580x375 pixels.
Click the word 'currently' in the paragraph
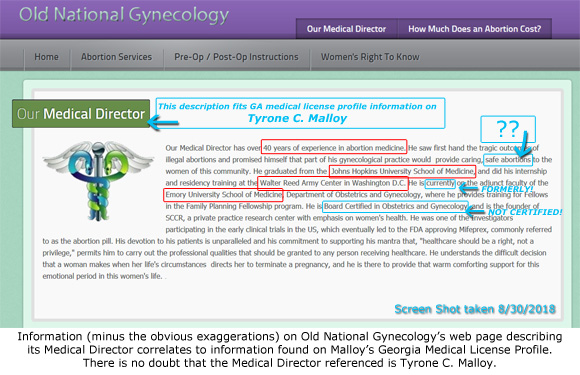440,183
